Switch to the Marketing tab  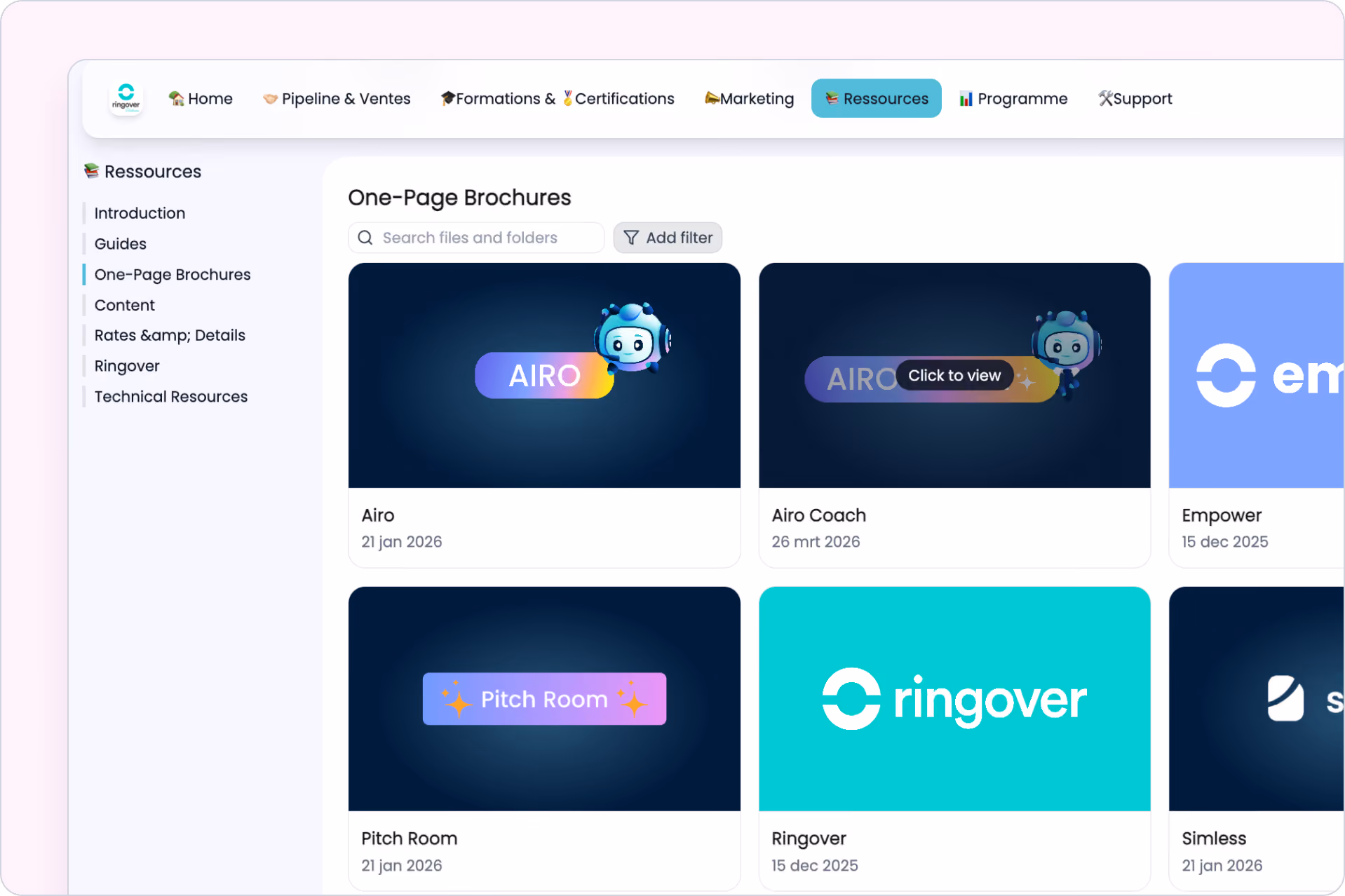pyautogui.click(x=749, y=99)
